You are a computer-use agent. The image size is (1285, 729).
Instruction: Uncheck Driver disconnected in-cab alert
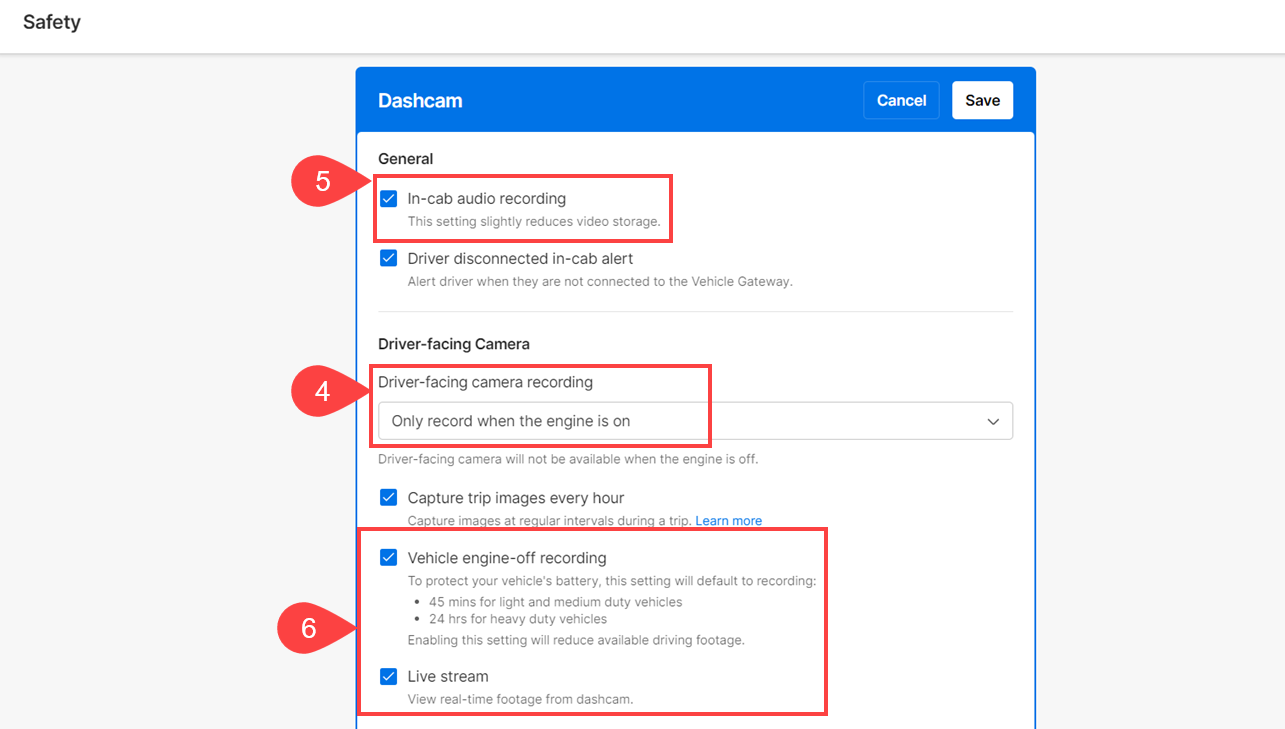tap(389, 259)
